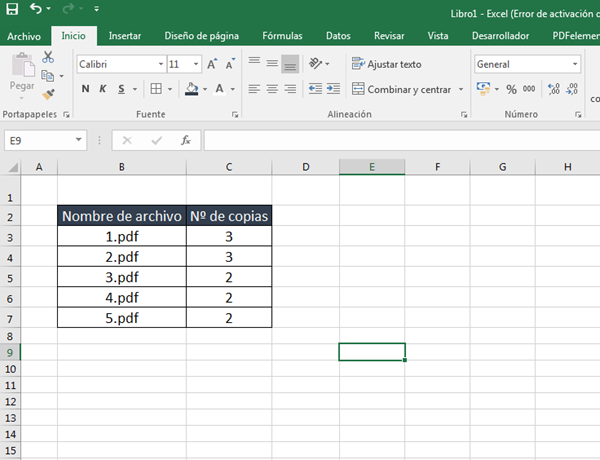Screen dimensions: 600x460
Task: Toggle Bold (N) formatting
Action: point(86,89)
